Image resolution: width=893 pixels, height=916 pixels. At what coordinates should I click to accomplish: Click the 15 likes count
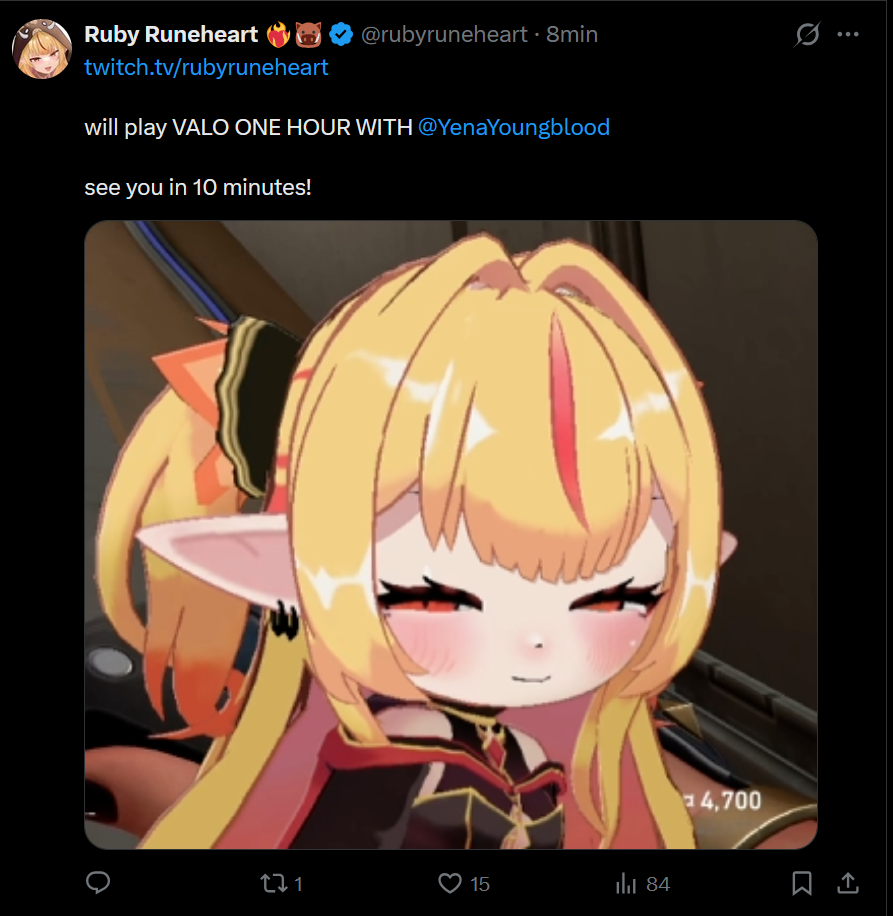coord(479,884)
